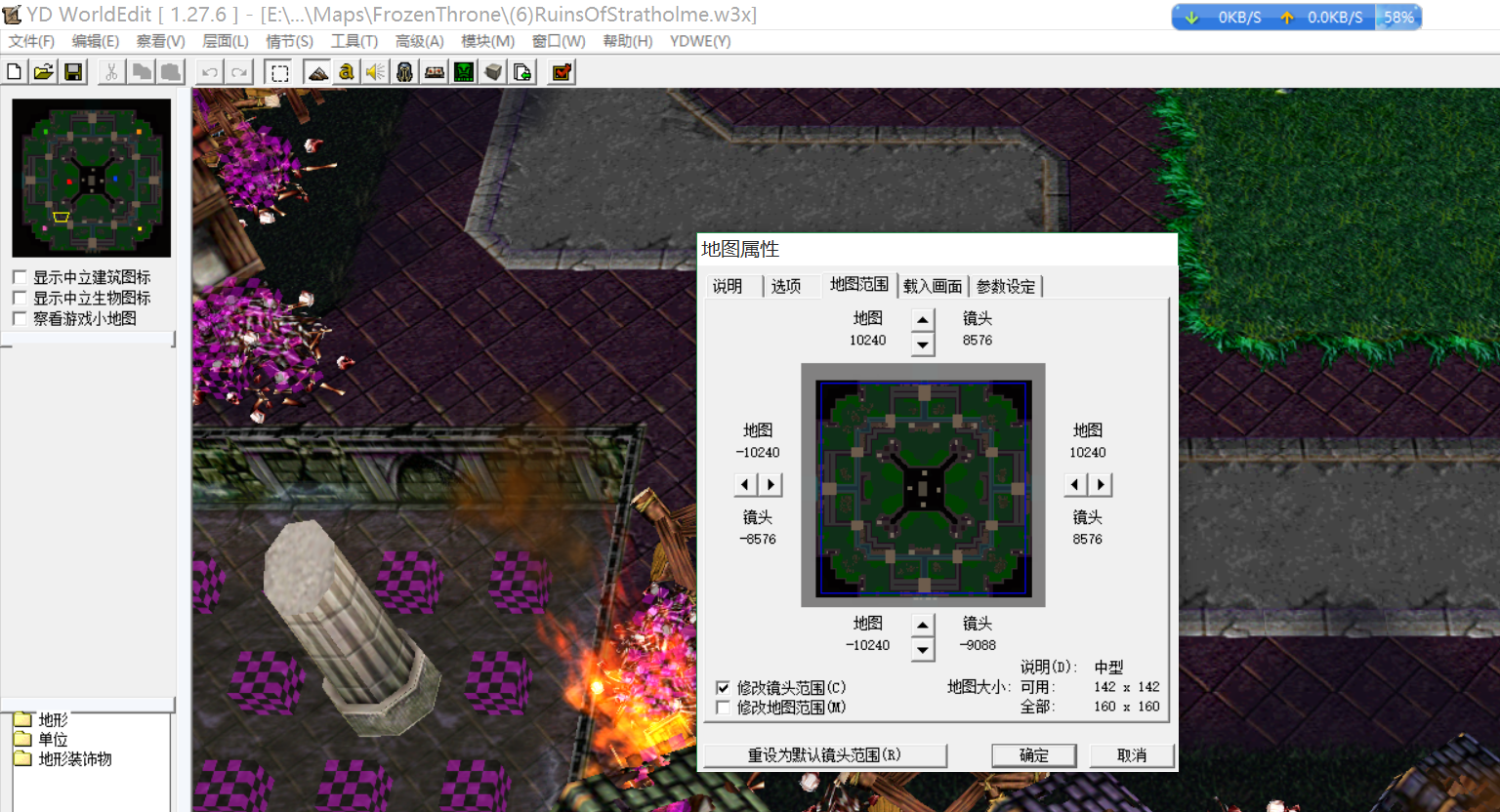Click the bottom boundary down arrow
The image size is (1500, 812).
[923, 649]
